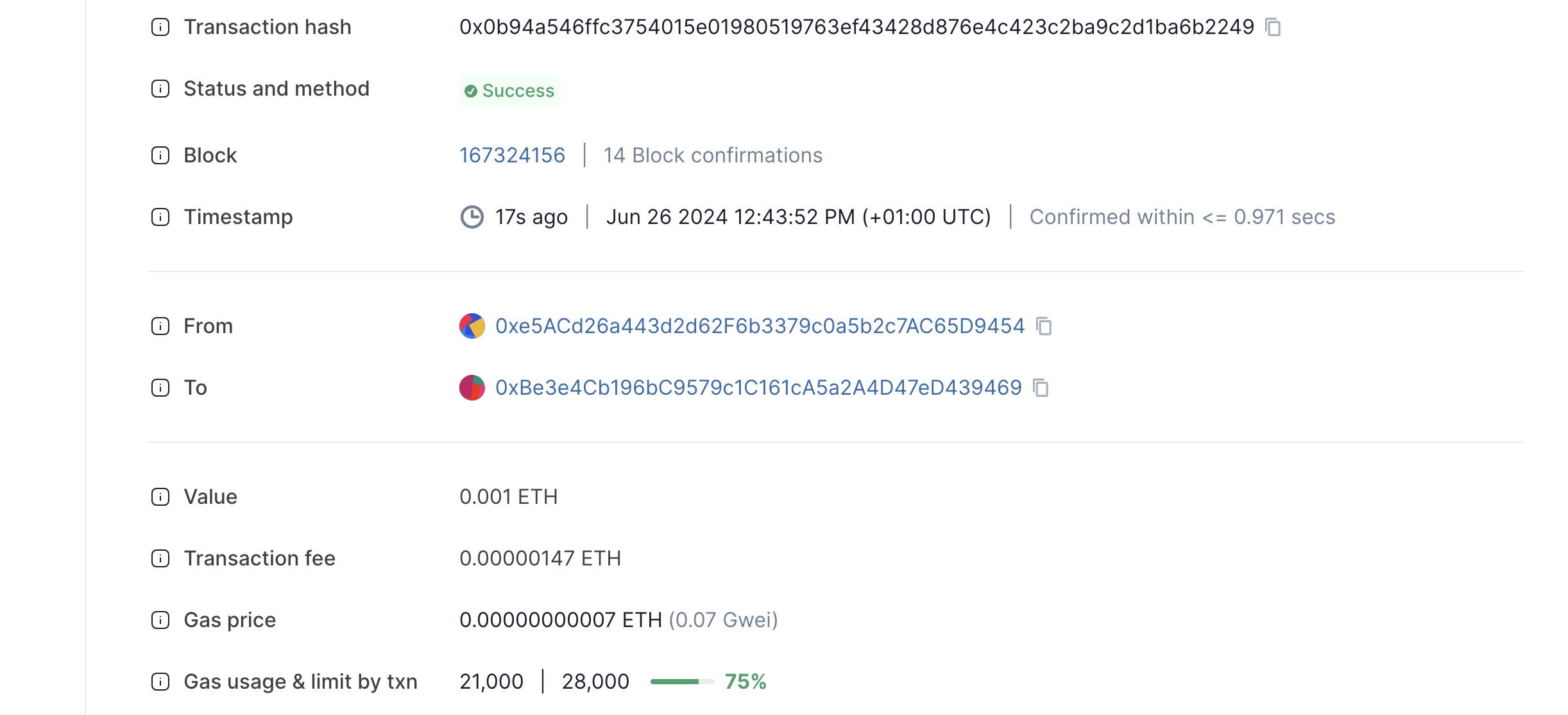1568x715 pixels.
Task: Copy the transaction hash
Action: click(x=1274, y=26)
